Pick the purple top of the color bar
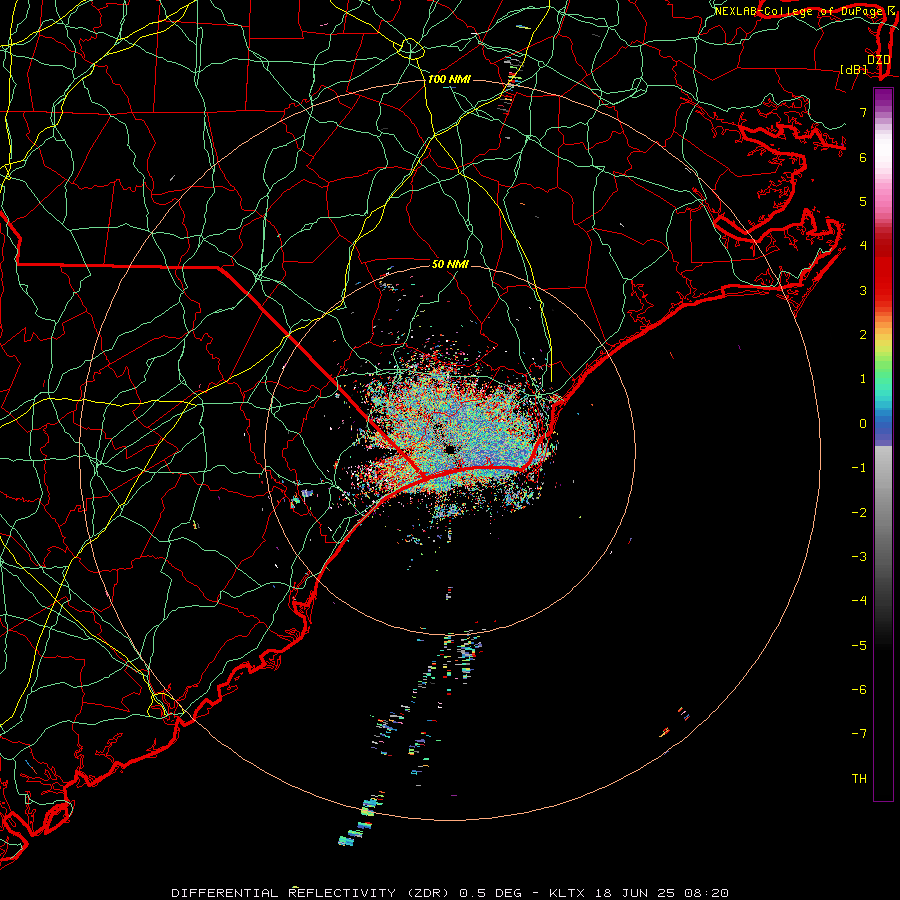This screenshot has height=900, width=900. click(883, 98)
